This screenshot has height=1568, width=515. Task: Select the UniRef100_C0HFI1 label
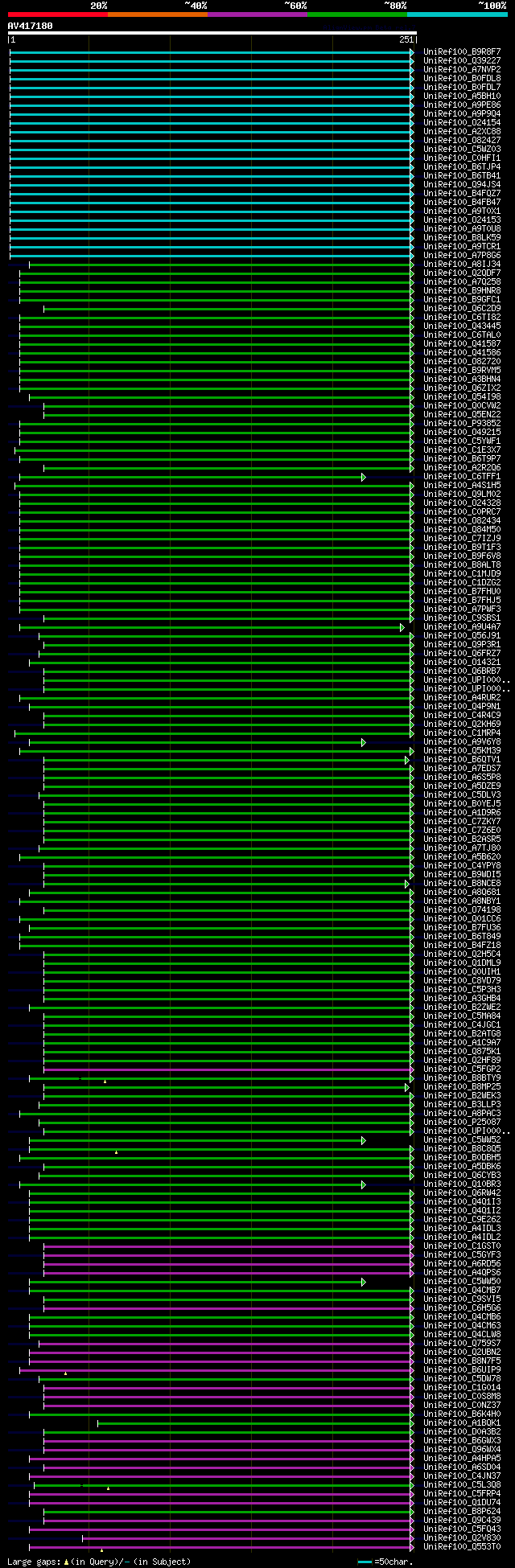pyautogui.click(x=462, y=158)
